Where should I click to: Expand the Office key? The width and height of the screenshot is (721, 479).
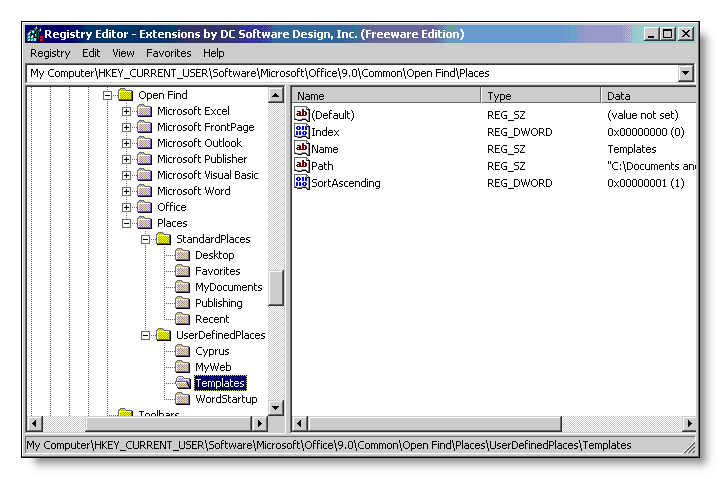[x=126, y=207]
